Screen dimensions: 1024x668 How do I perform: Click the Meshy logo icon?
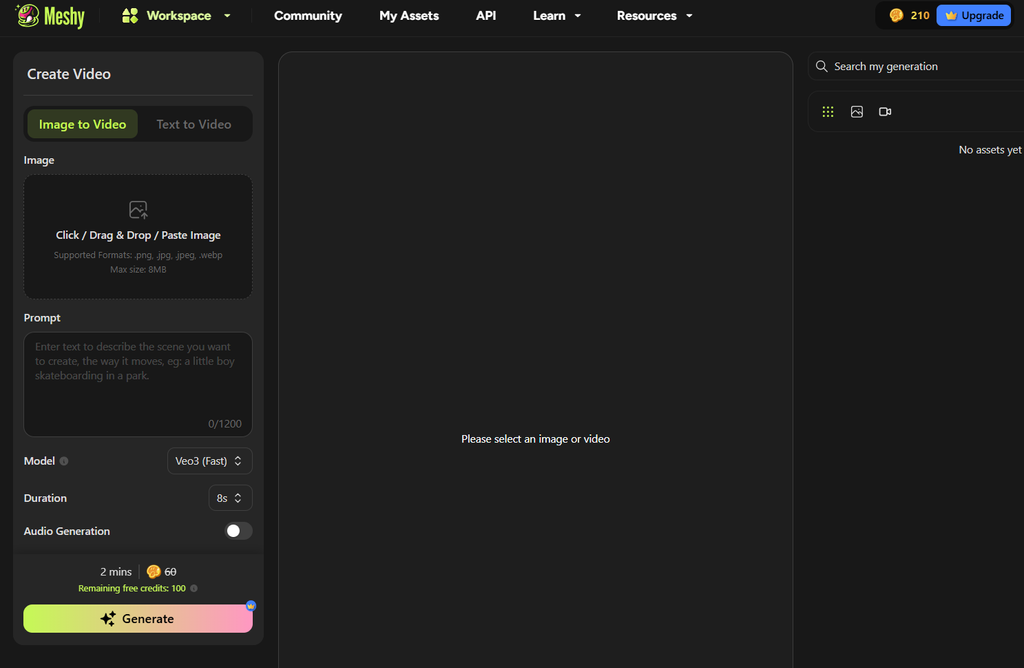[x=27, y=15]
